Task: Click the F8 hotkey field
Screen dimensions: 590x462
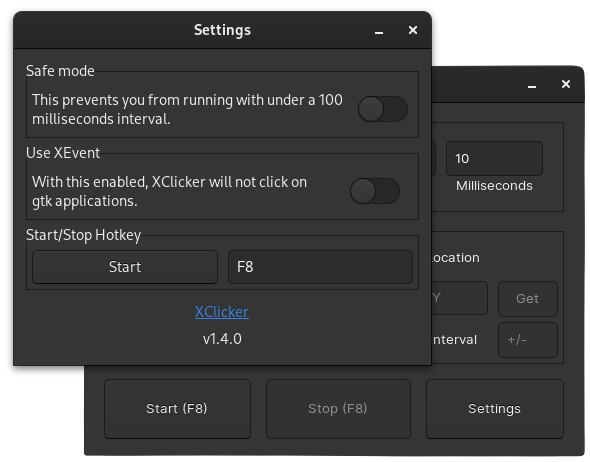Action: pyautogui.click(x=321, y=267)
